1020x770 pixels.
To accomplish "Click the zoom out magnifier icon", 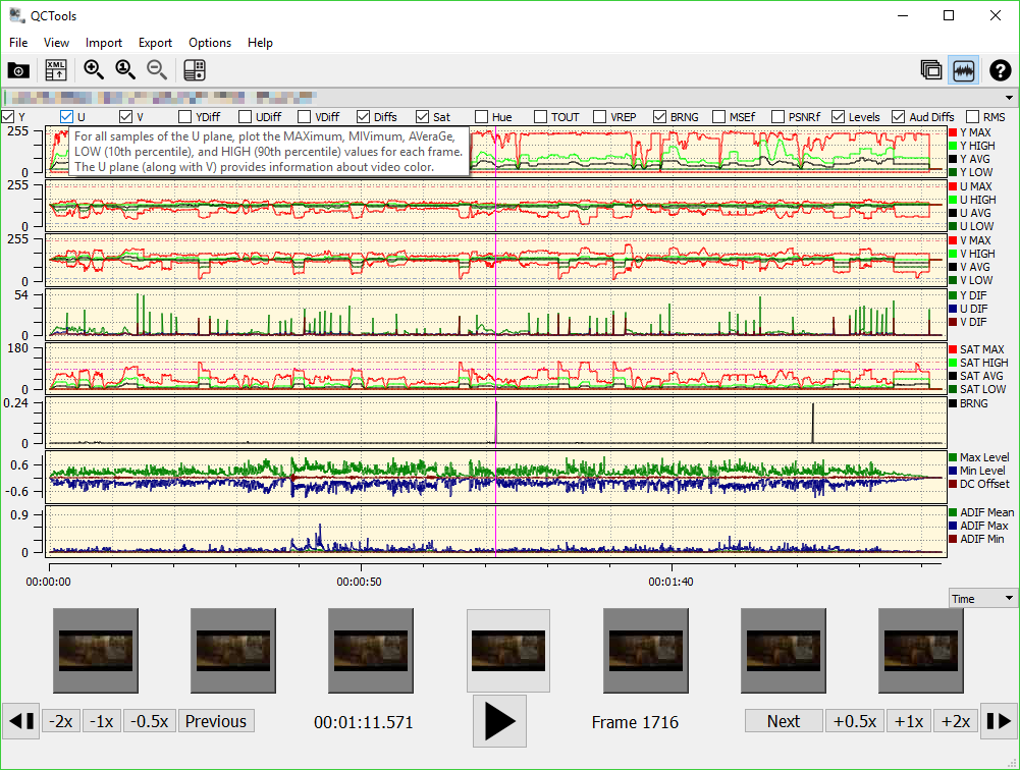I will point(157,70).
